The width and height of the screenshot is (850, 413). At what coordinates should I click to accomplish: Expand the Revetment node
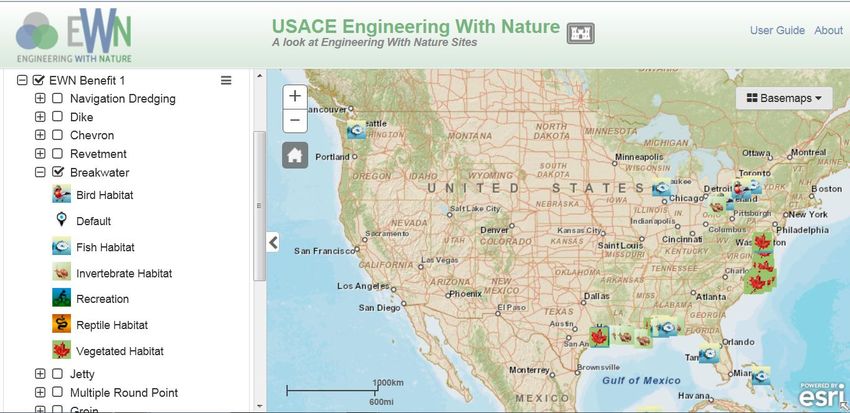(x=40, y=153)
